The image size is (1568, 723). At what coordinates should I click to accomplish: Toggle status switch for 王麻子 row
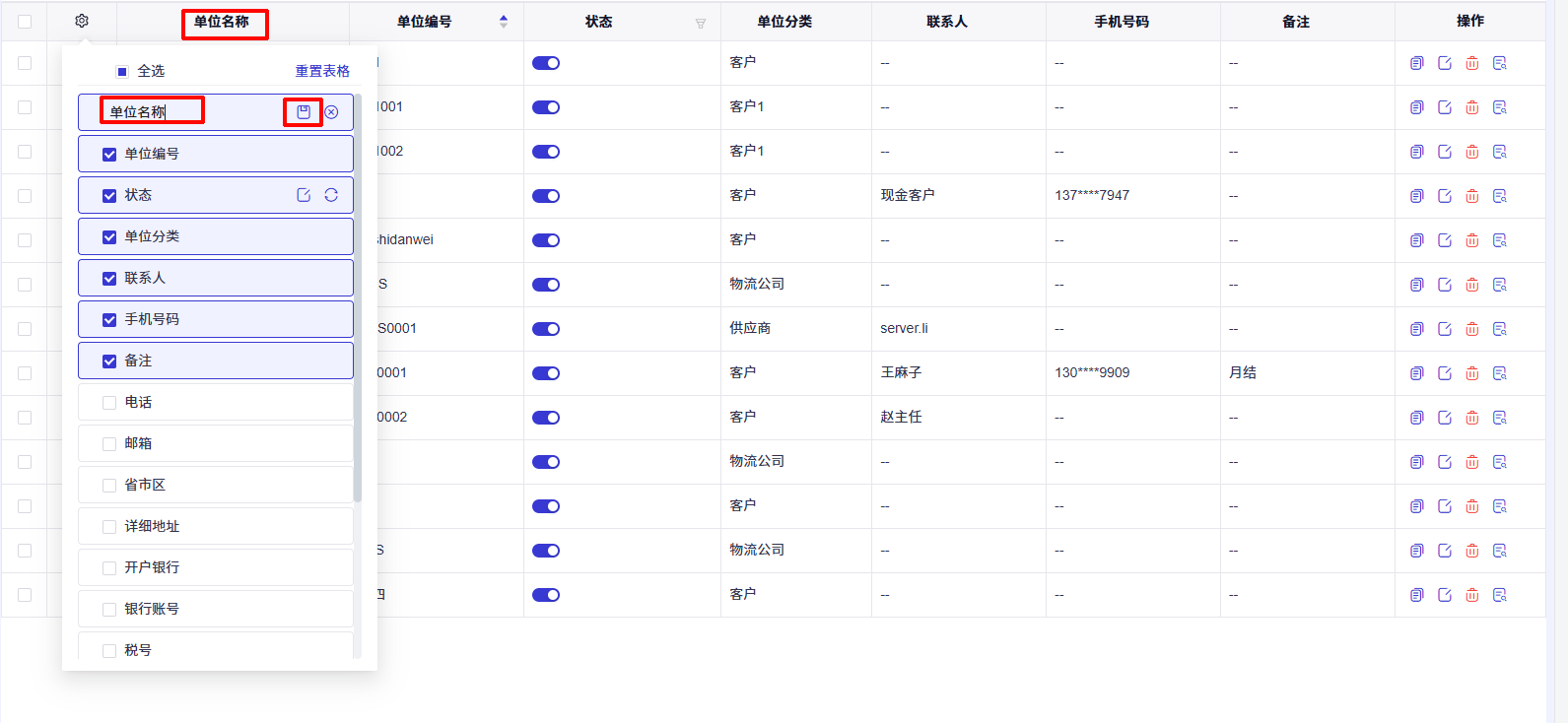pyautogui.click(x=546, y=373)
